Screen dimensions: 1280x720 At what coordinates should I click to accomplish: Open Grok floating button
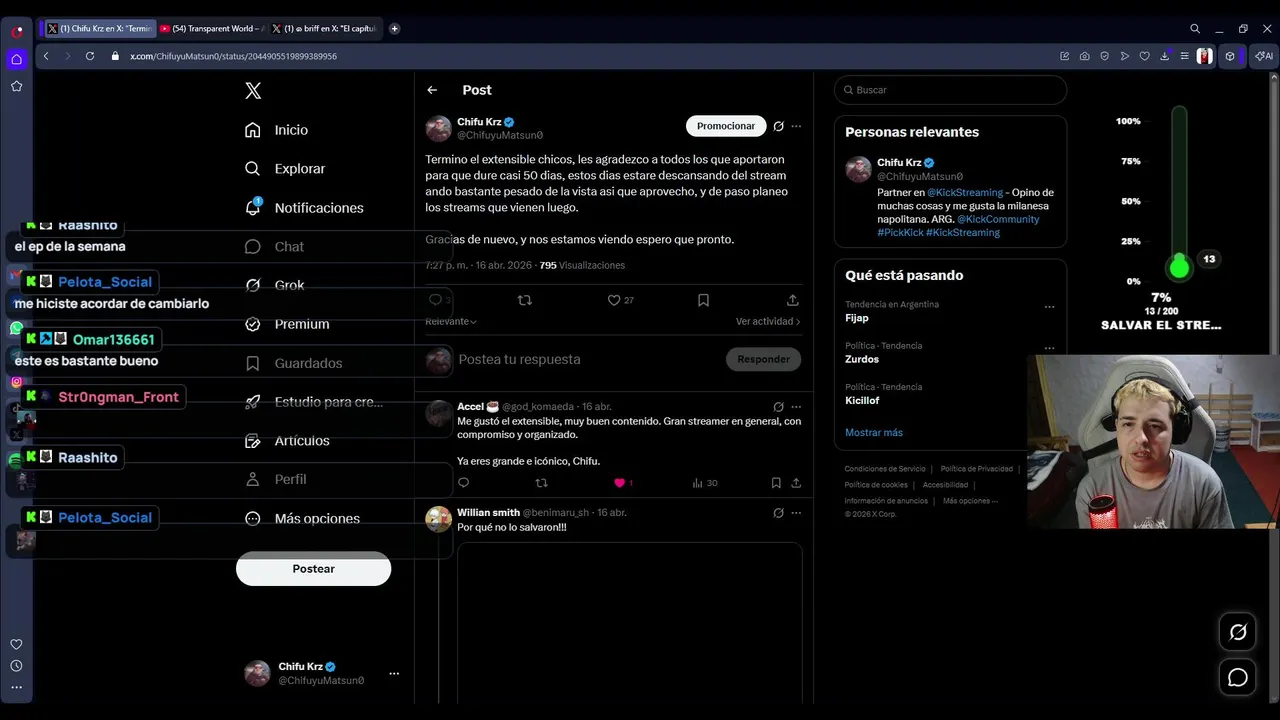click(1238, 632)
